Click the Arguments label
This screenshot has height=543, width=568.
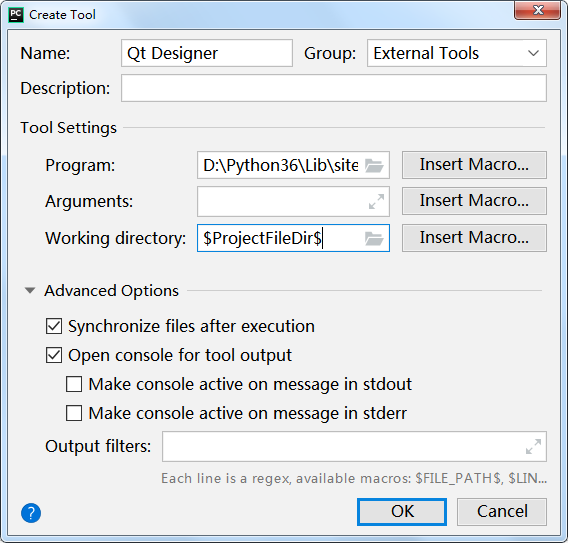[x=89, y=201]
